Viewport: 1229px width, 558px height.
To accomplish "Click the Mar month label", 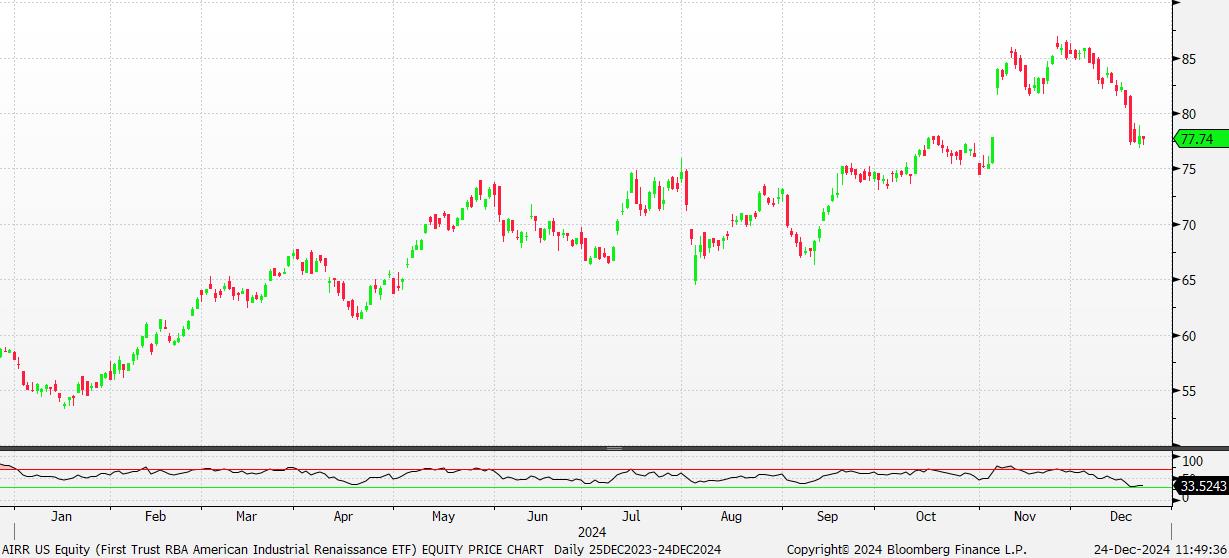I will click(247, 517).
